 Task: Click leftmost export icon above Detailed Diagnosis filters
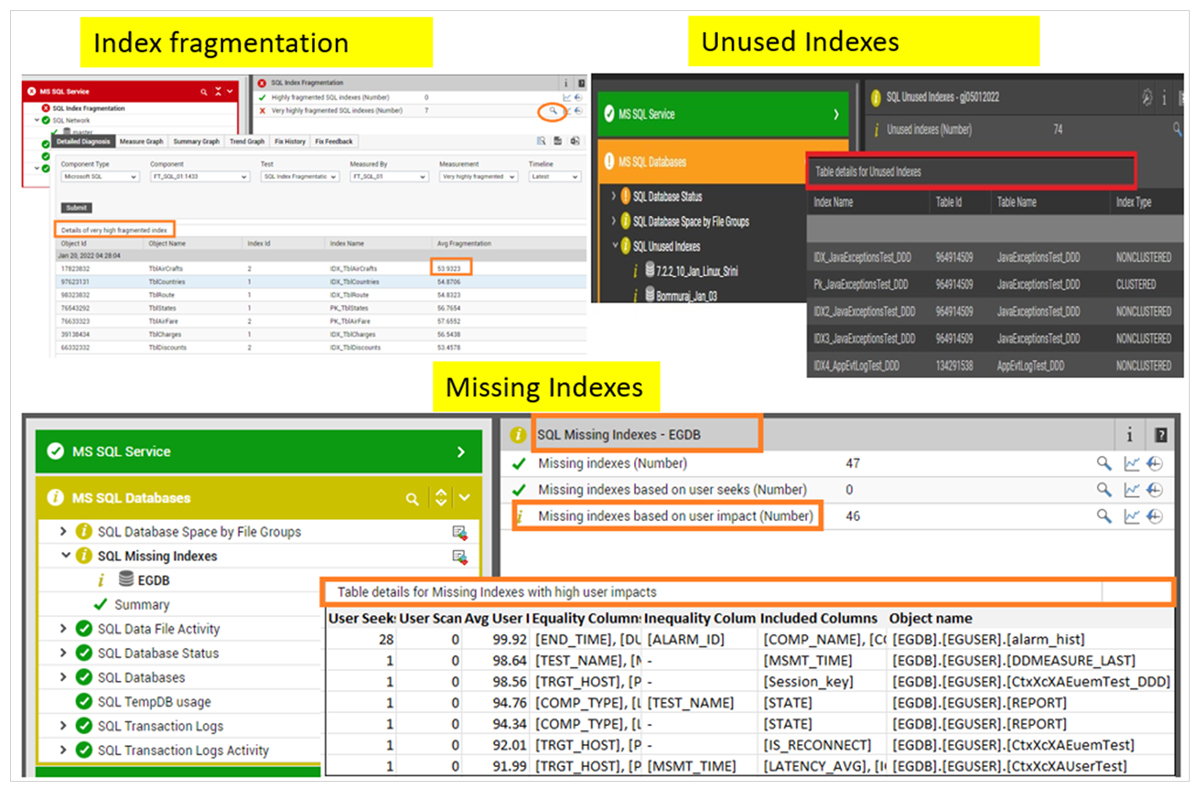tap(541, 141)
